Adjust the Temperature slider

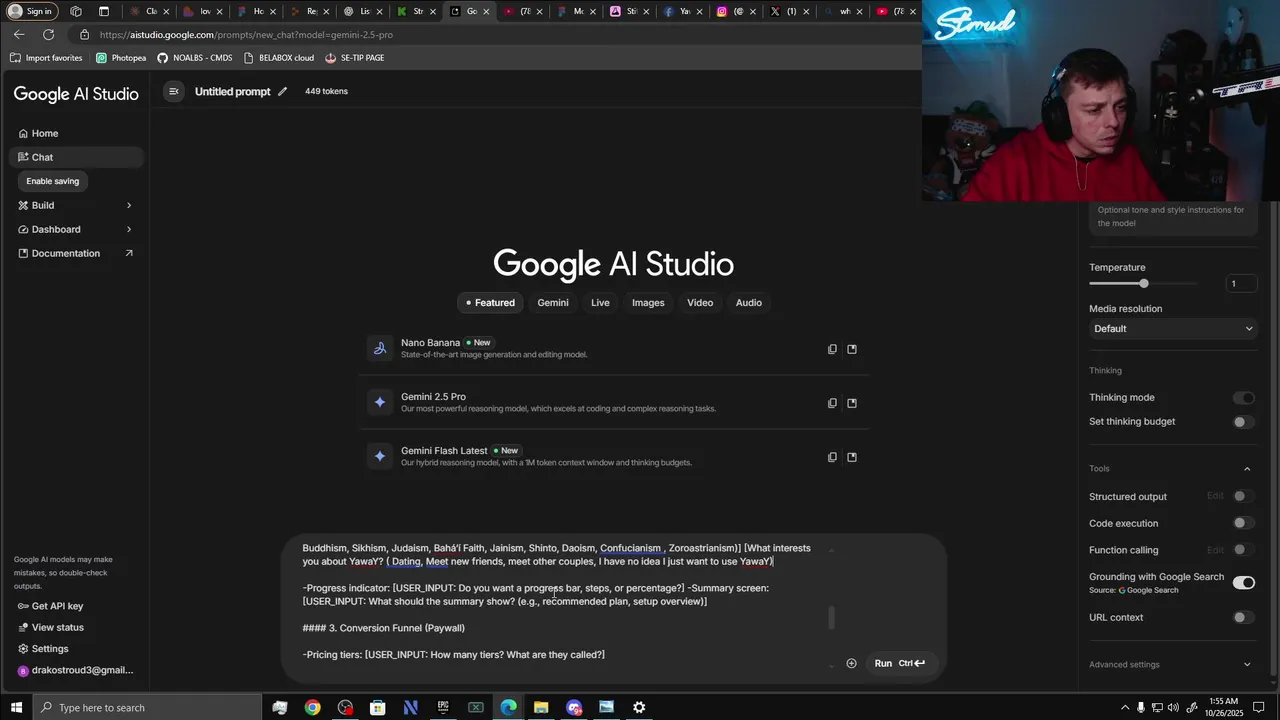point(1144,284)
